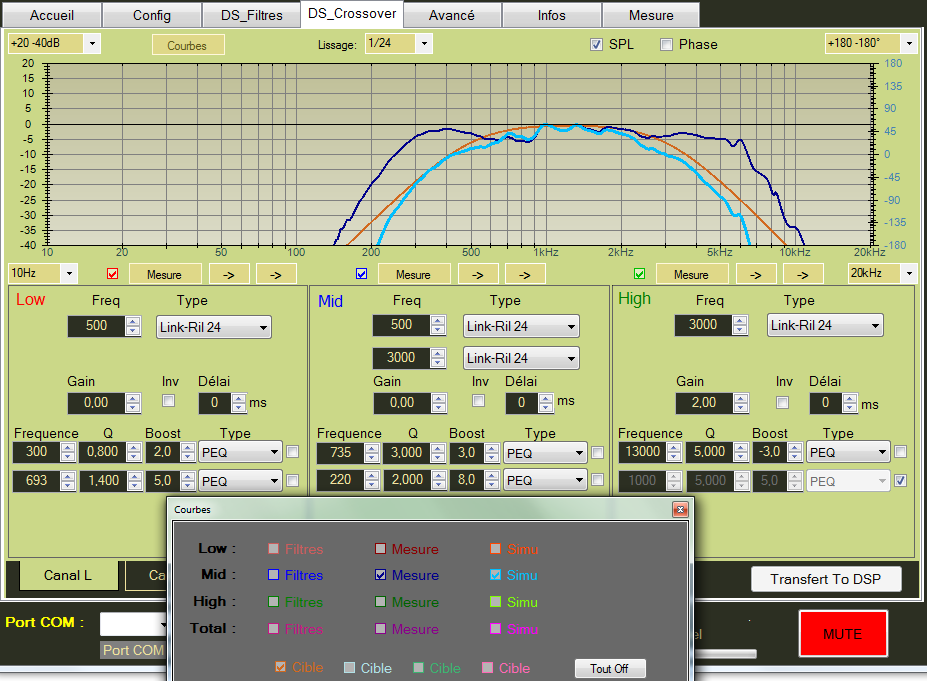Uncheck the SPL checkbox

597,44
